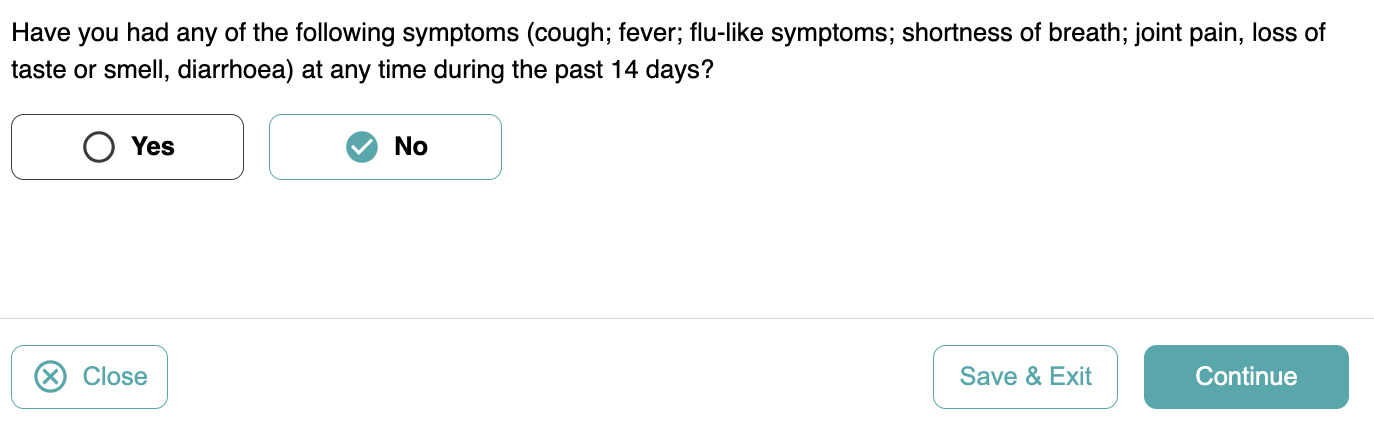Viewport: 1374px width, 426px height.
Task: Hit the teal filled Continue button
Action: coord(1246,377)
